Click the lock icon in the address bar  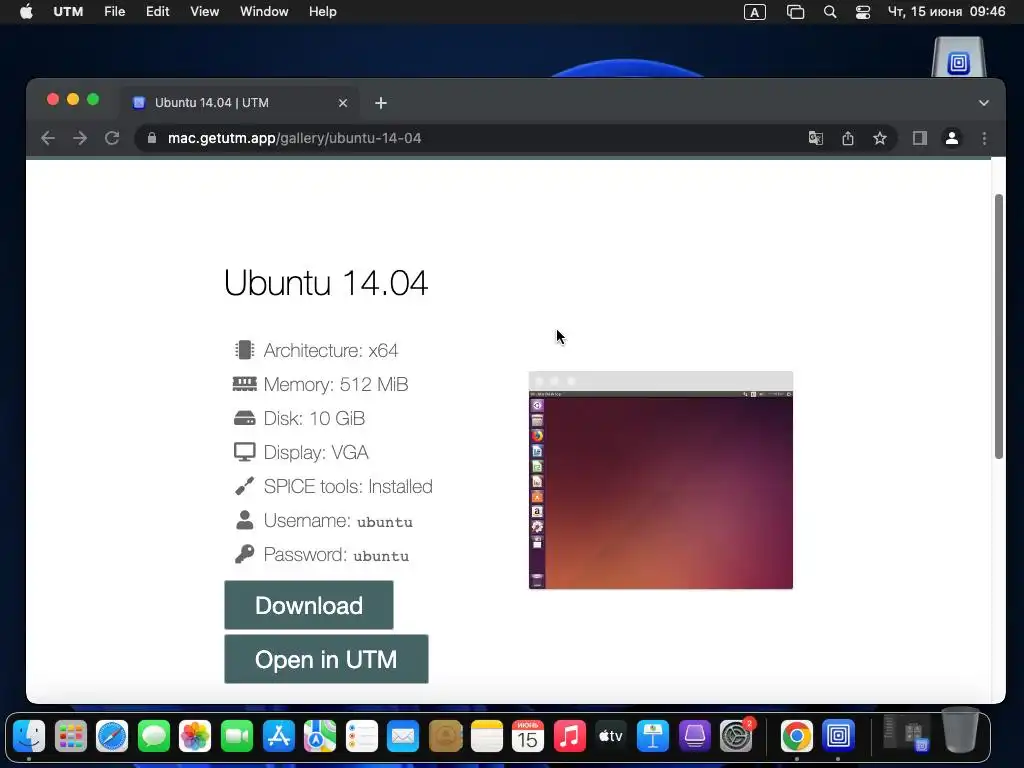[x=152, y=138]
